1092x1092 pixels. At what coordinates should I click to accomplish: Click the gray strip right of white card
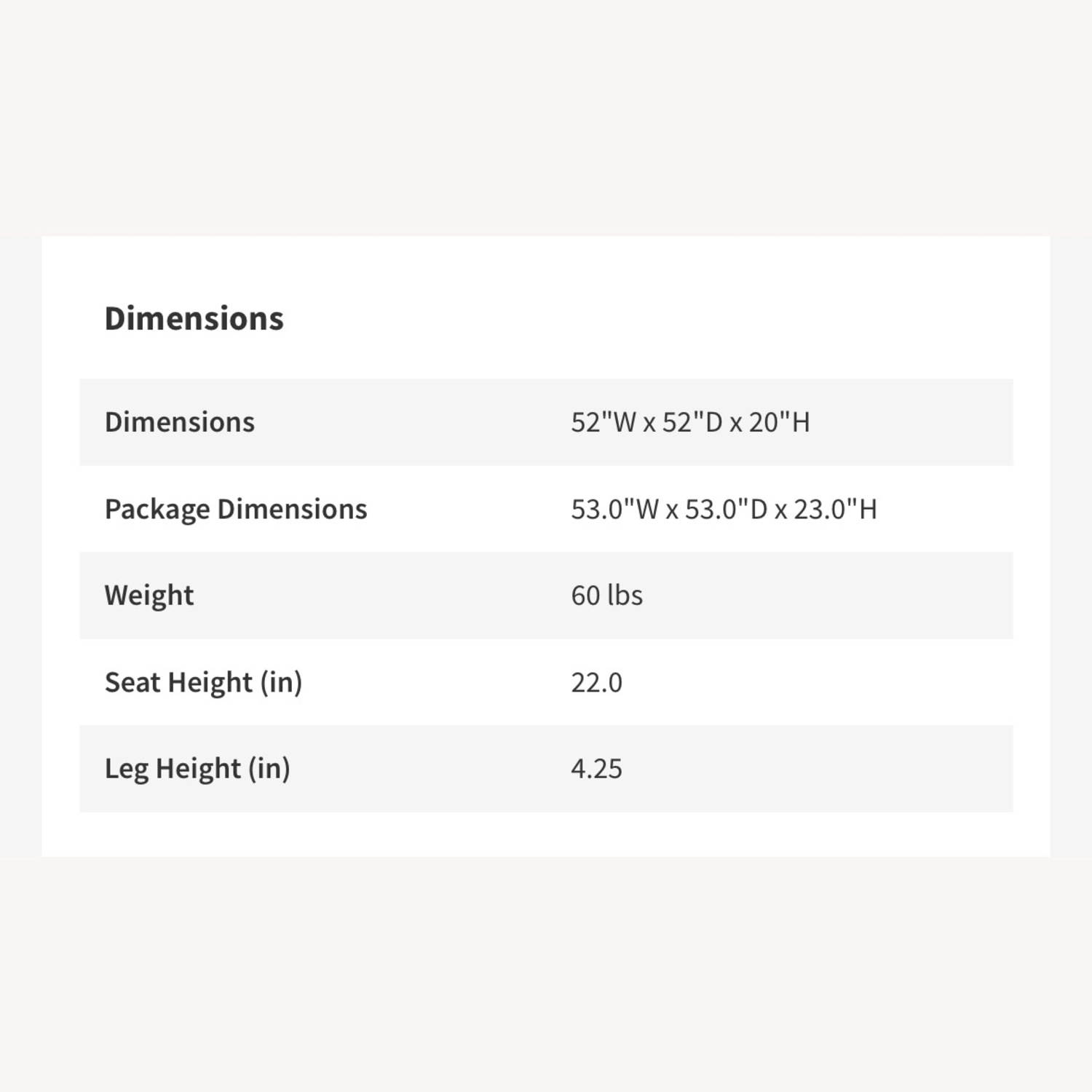(1071, 546)
